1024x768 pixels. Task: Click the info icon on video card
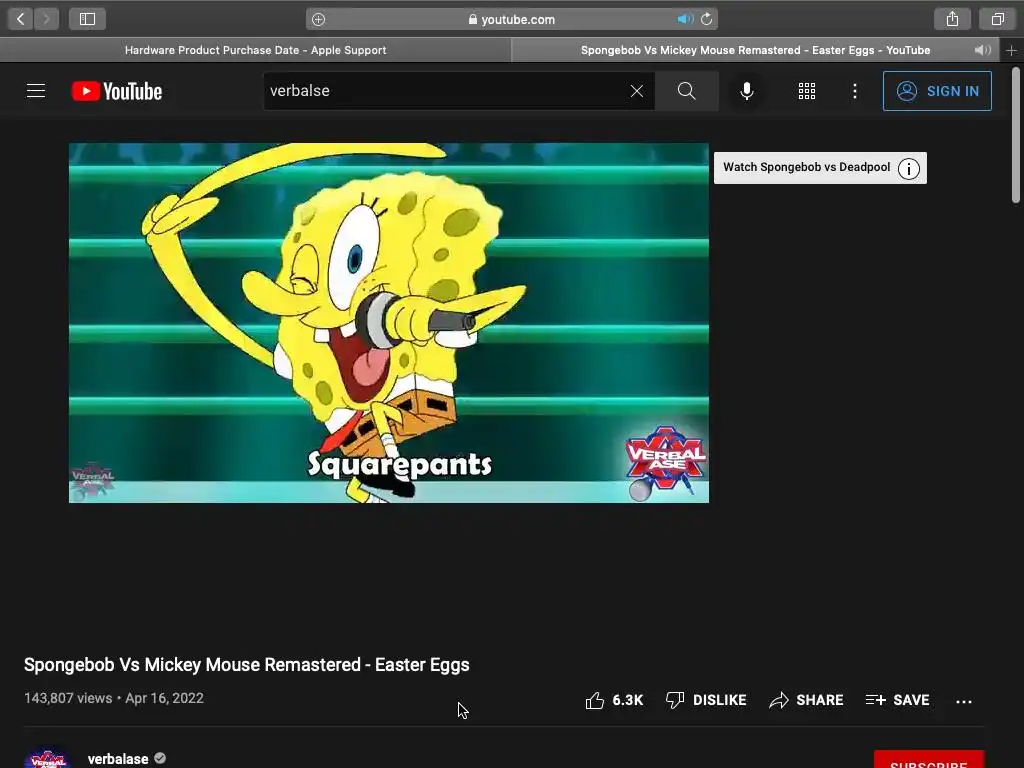click(908, 168)
